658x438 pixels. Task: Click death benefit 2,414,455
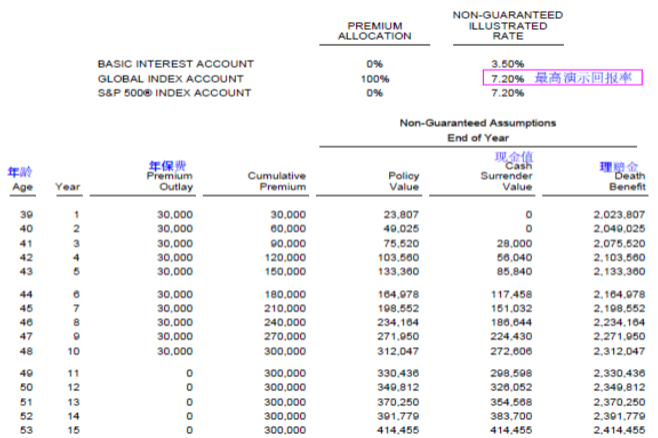pyautogui.click(x=619, y=430)
